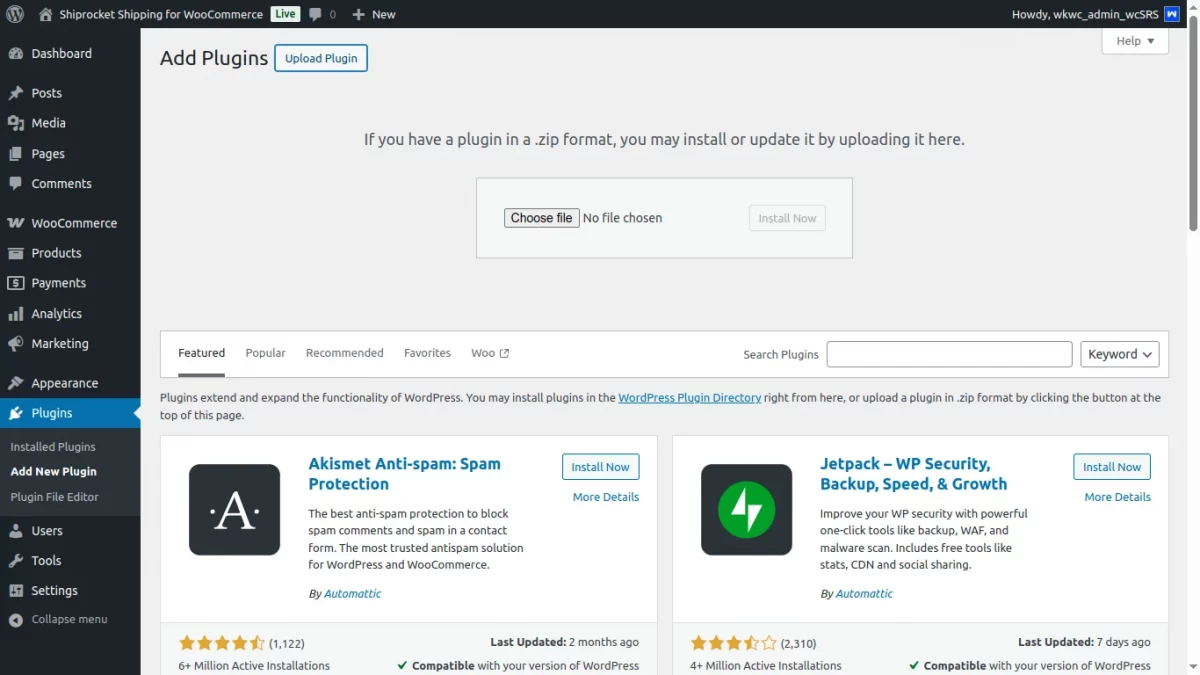The width and height of the screenshot is (1200, 675).
Task: Install the Akismet Anti-spam plugin
Action: [x=600, y=467]
